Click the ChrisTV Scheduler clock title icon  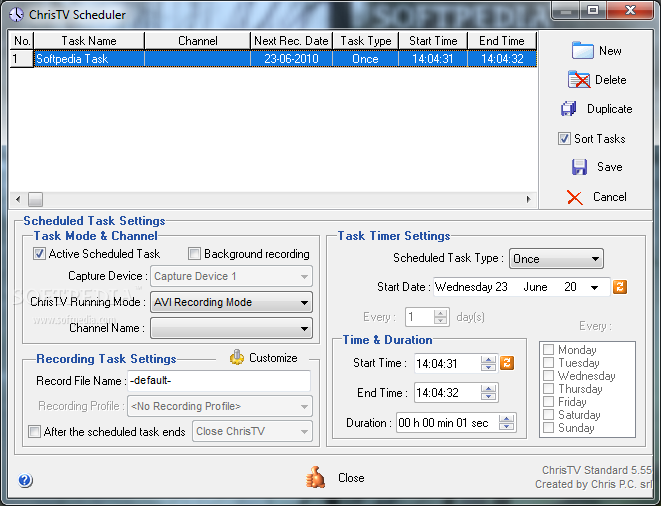pyautogui.click(x=16, y=14)
